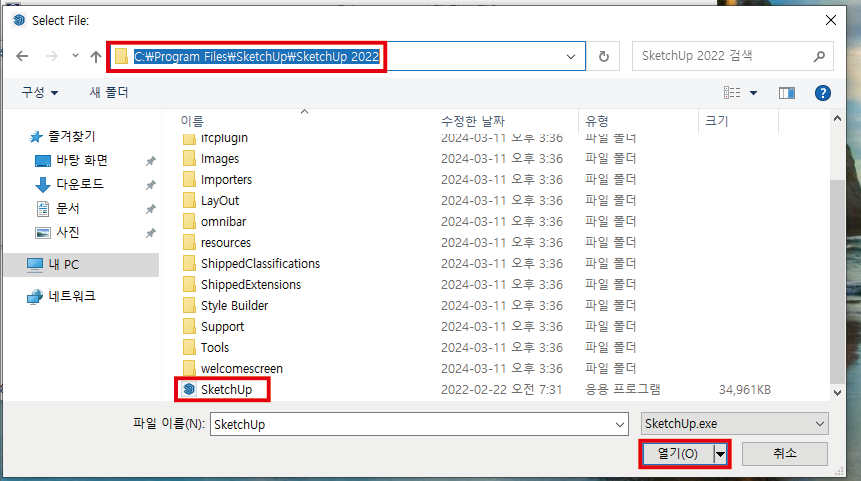Refresh the folder listing

point(603,56)
